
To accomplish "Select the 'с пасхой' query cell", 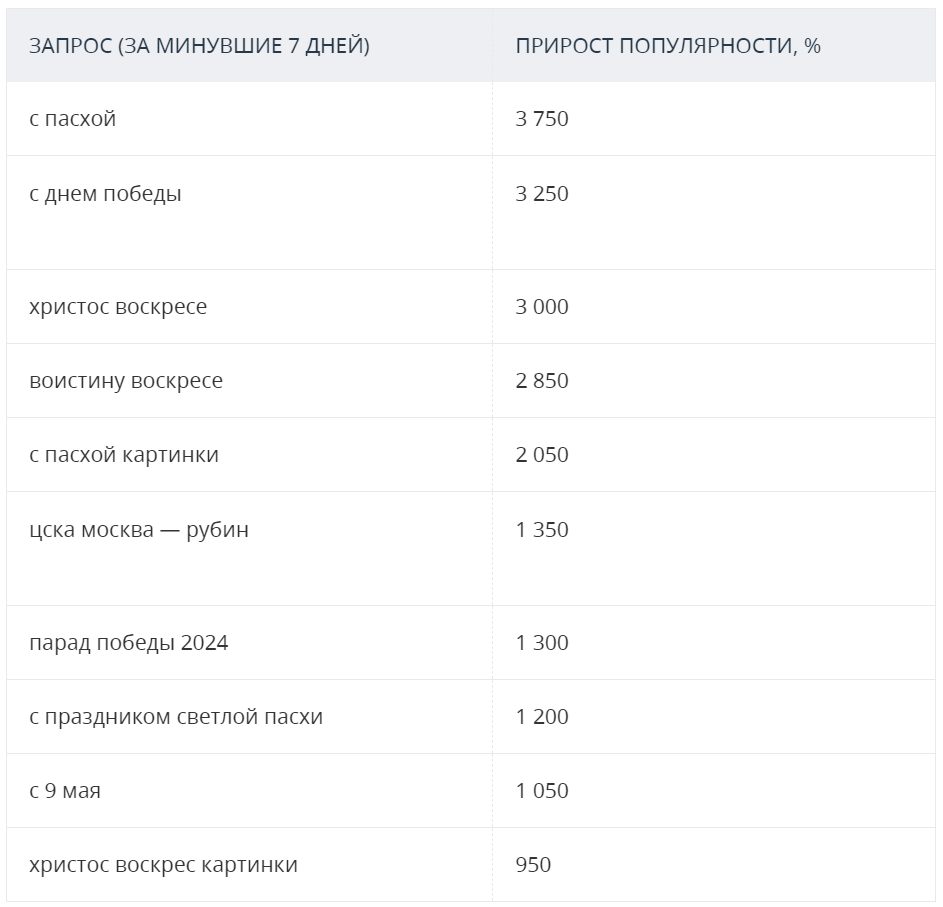I will point(72,119).
